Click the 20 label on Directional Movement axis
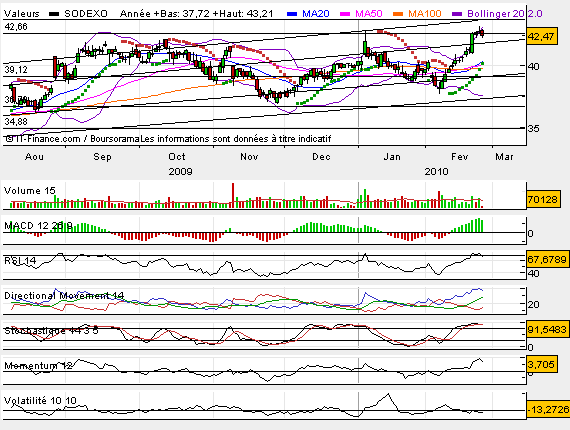 point(533,305)
